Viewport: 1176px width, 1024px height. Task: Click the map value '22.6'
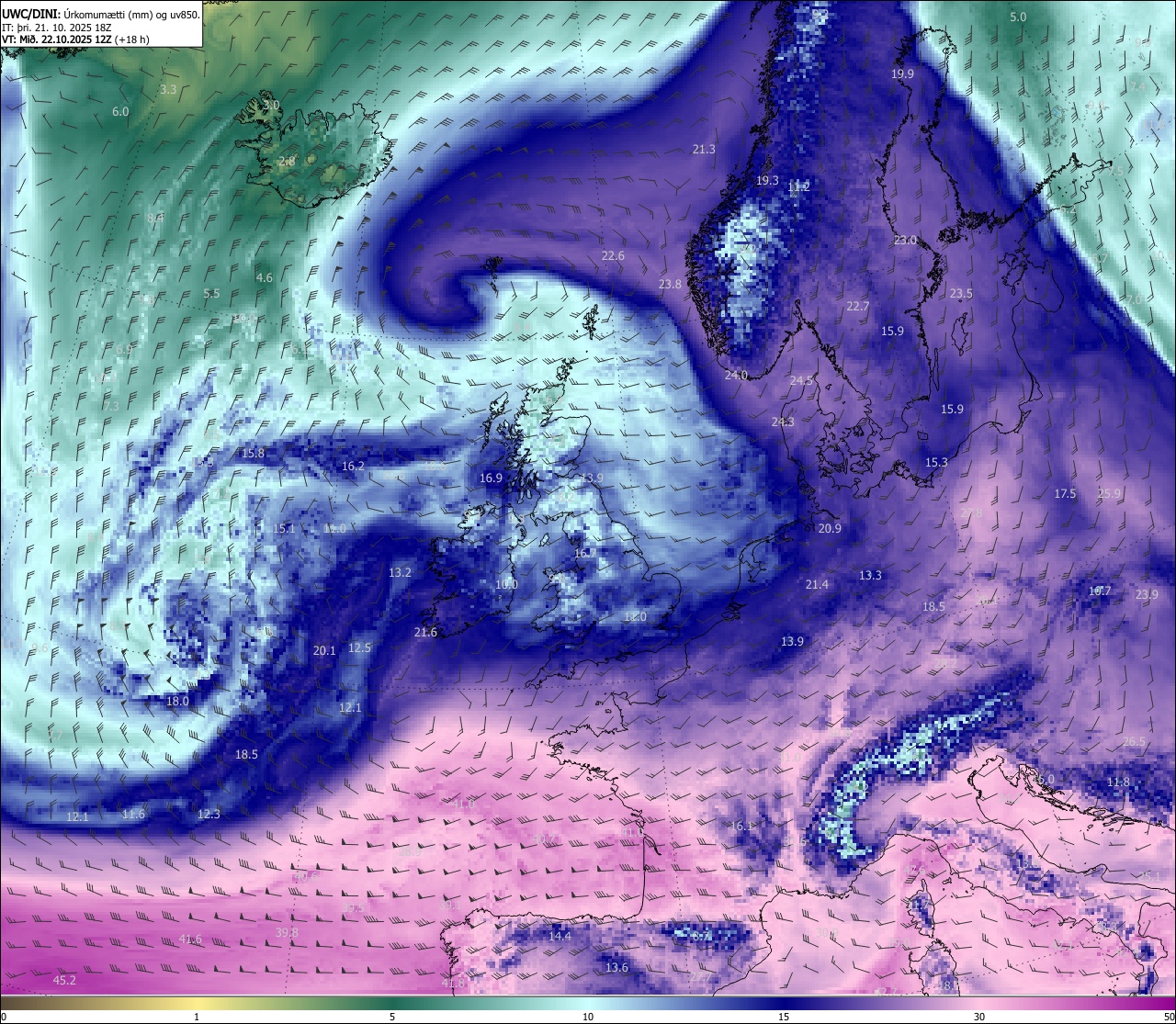click(x=613, y=255)
